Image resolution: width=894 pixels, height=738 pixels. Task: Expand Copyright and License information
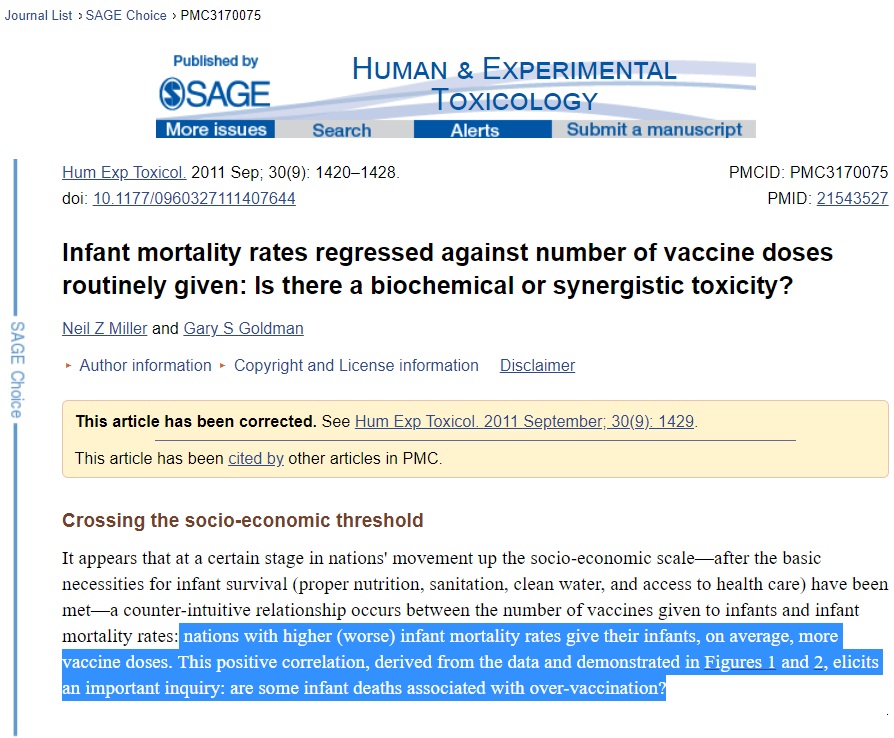point(356,365)
